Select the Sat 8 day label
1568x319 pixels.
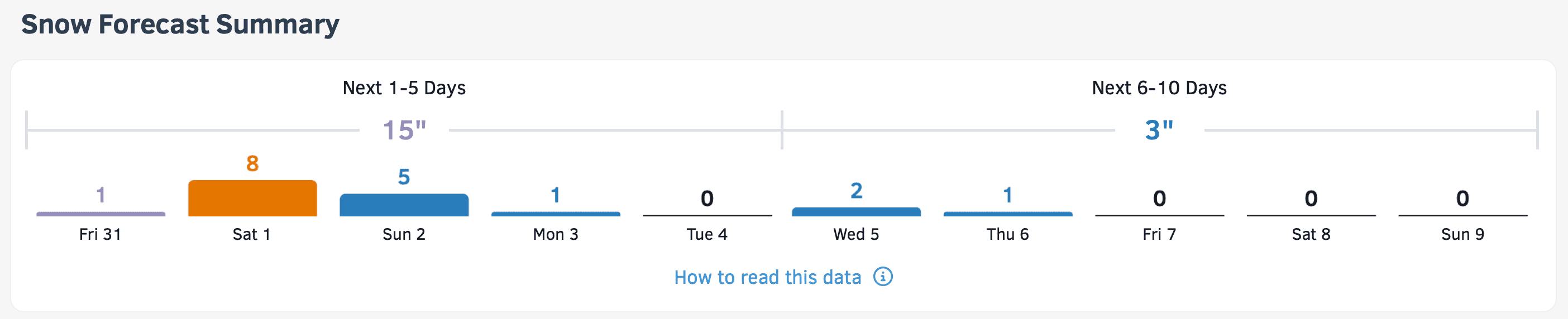pos(1311,235)
